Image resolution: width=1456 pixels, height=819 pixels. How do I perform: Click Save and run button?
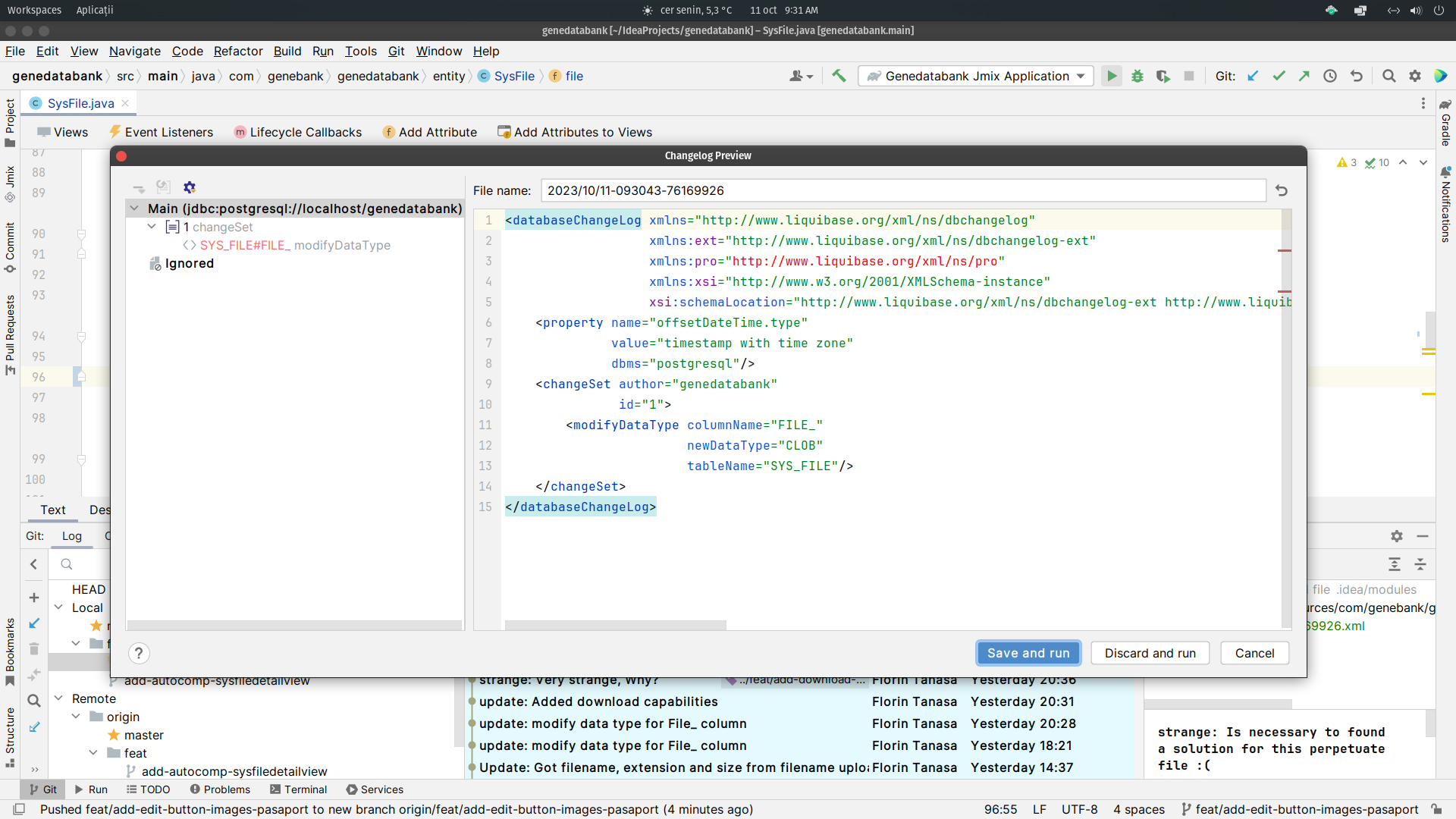coord(1028,653)
